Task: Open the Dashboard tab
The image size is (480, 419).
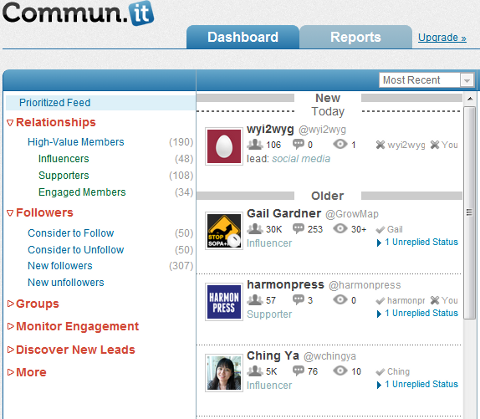Action: [243, 37]
